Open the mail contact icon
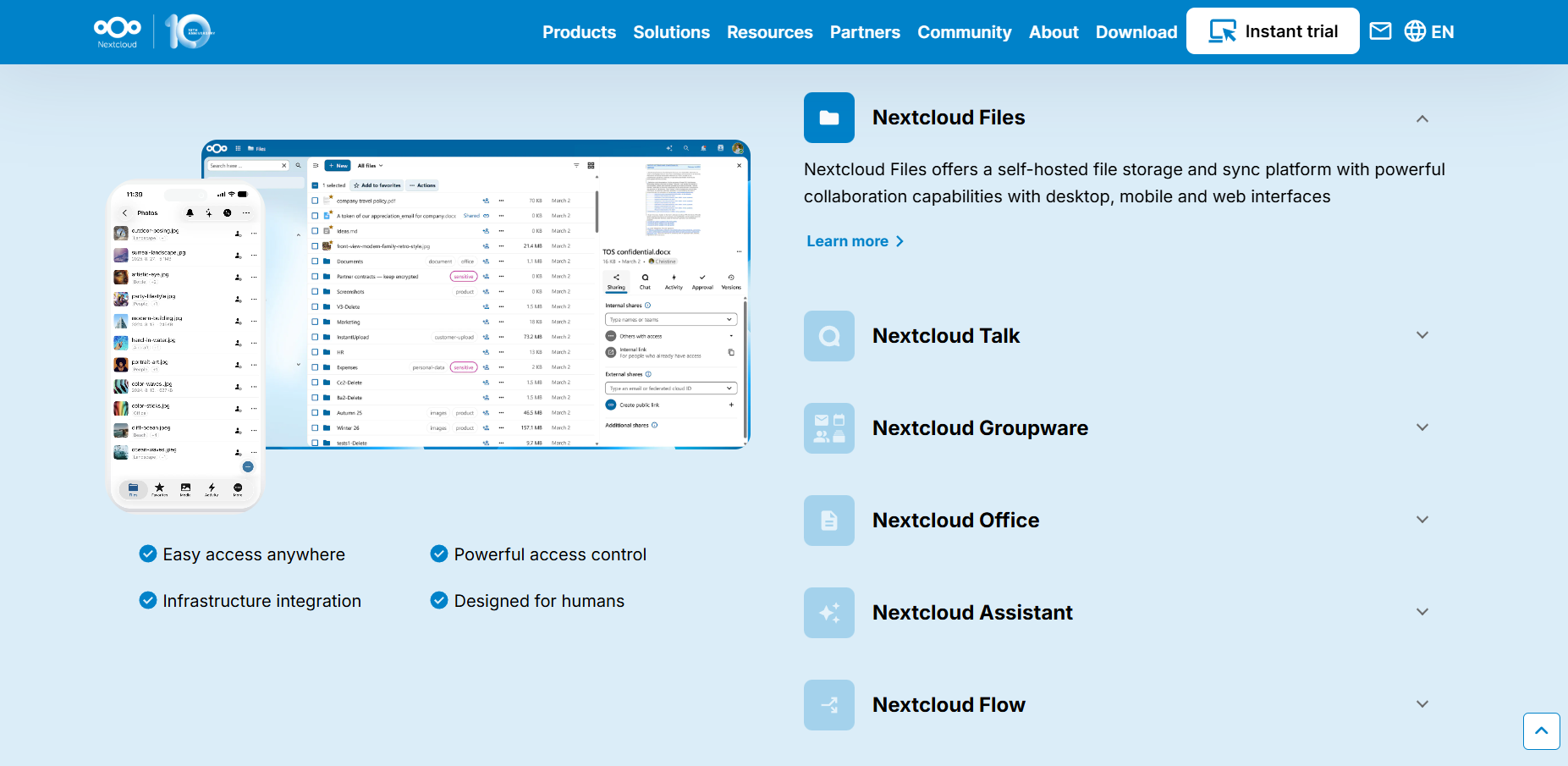 point(1380,31)
